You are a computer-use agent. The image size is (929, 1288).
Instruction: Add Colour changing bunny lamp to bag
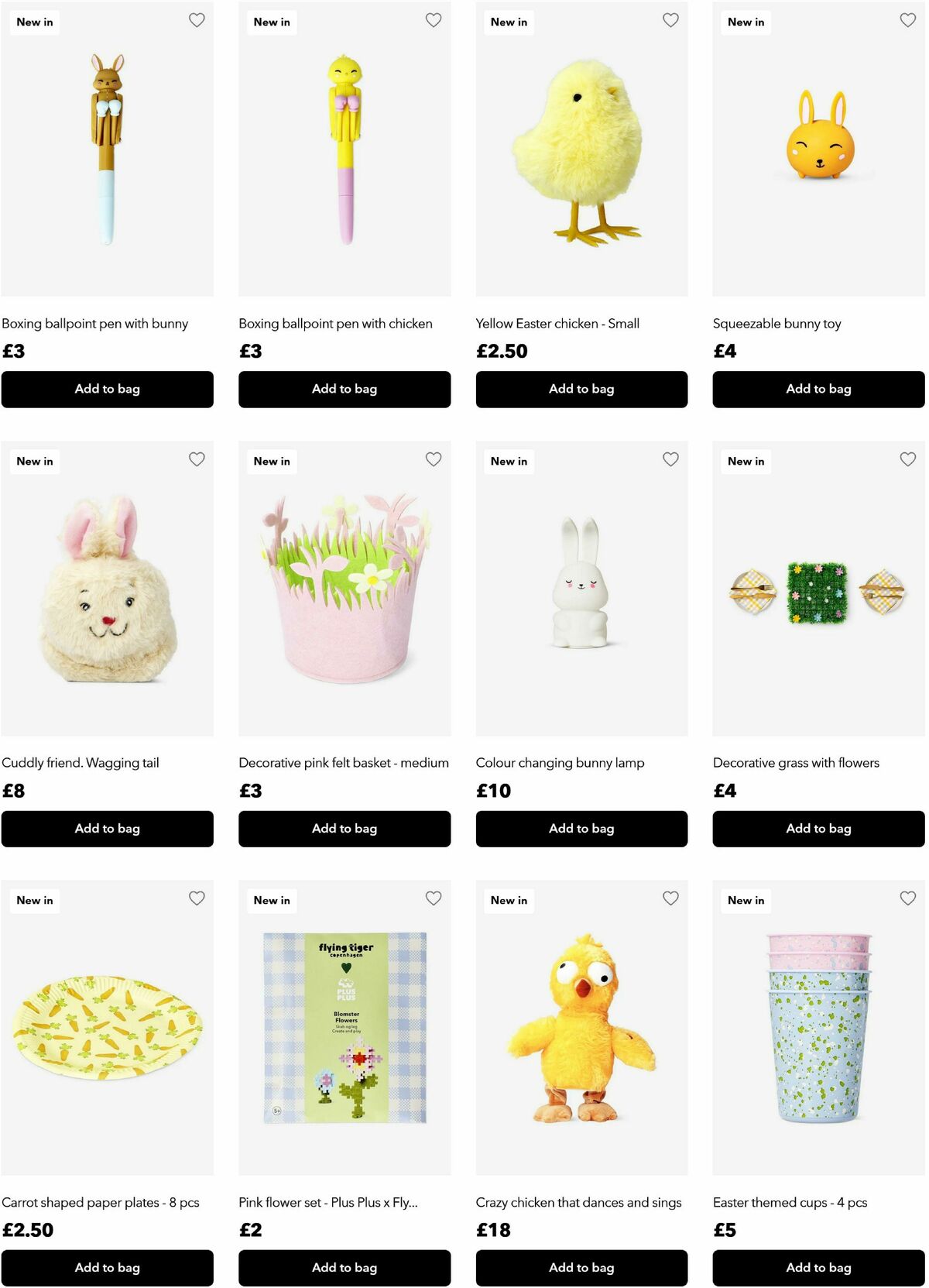tap(581, 829)
